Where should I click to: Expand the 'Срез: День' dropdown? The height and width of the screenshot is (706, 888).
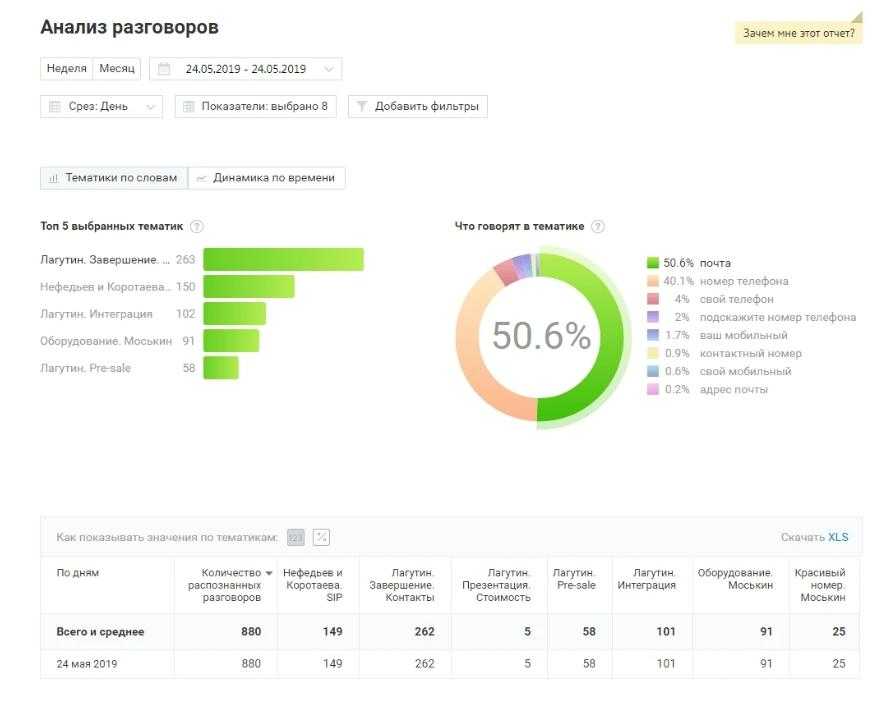pos(101,106)
